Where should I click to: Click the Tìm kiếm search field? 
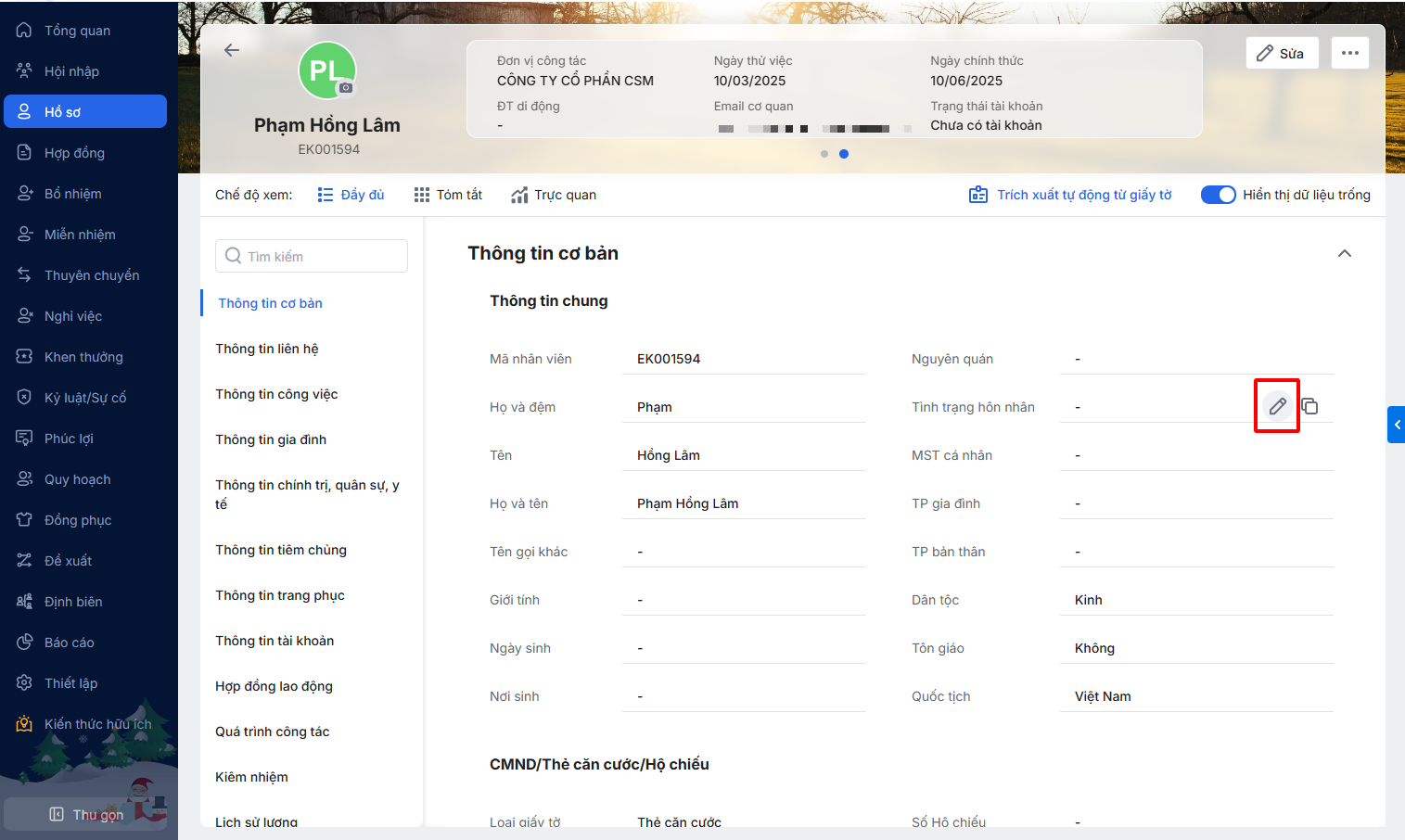click(312, 256)
